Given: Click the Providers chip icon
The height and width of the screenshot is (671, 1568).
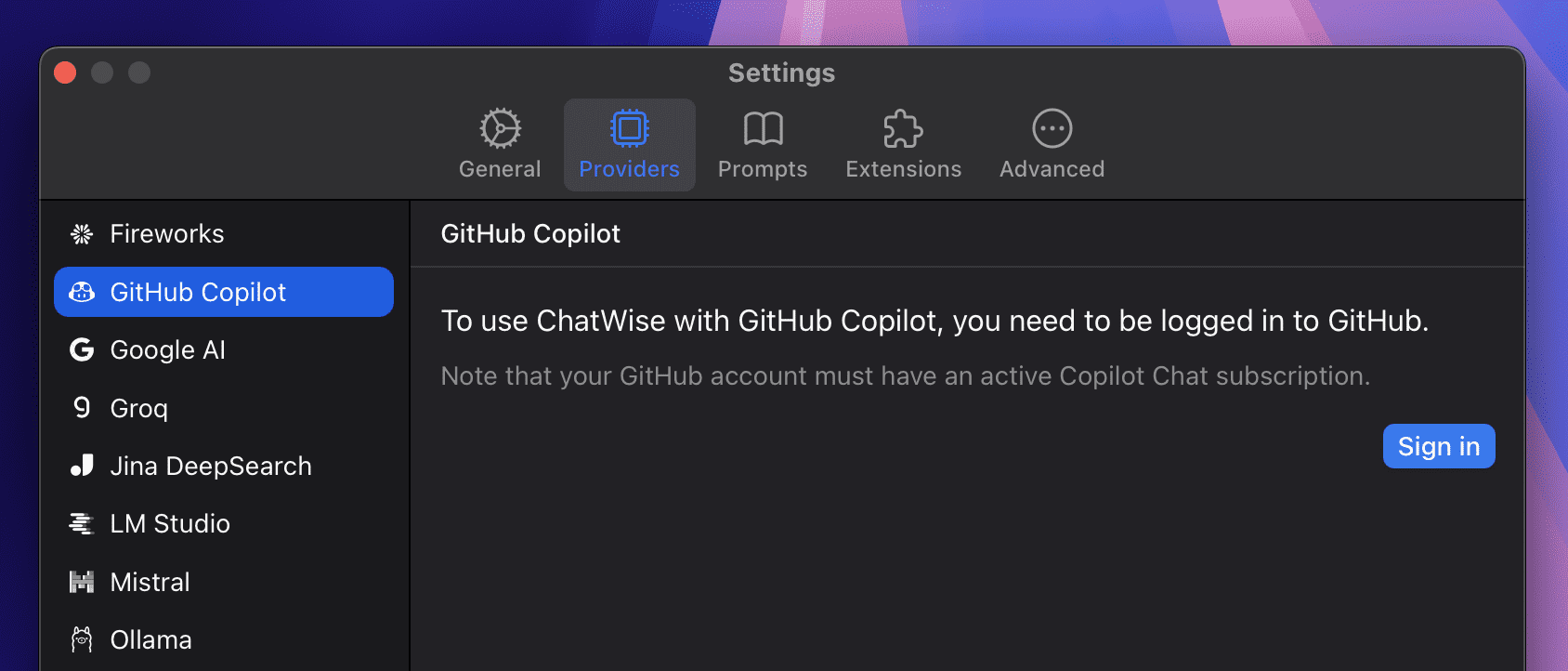Looking at the screenshot, I should (629, 129).
